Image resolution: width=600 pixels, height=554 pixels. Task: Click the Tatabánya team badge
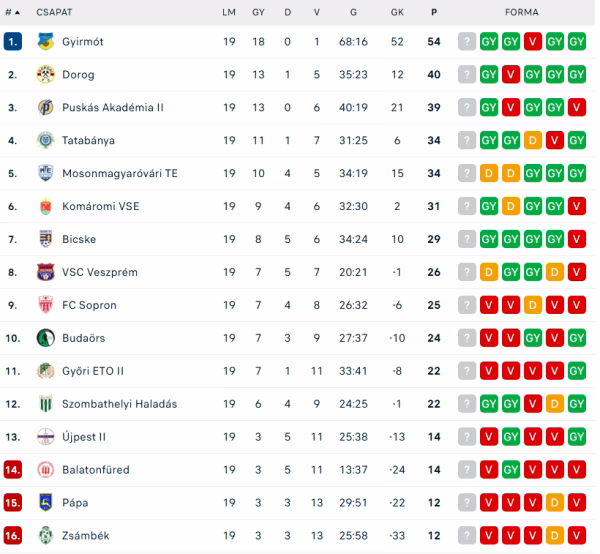(x=45, y=141)
